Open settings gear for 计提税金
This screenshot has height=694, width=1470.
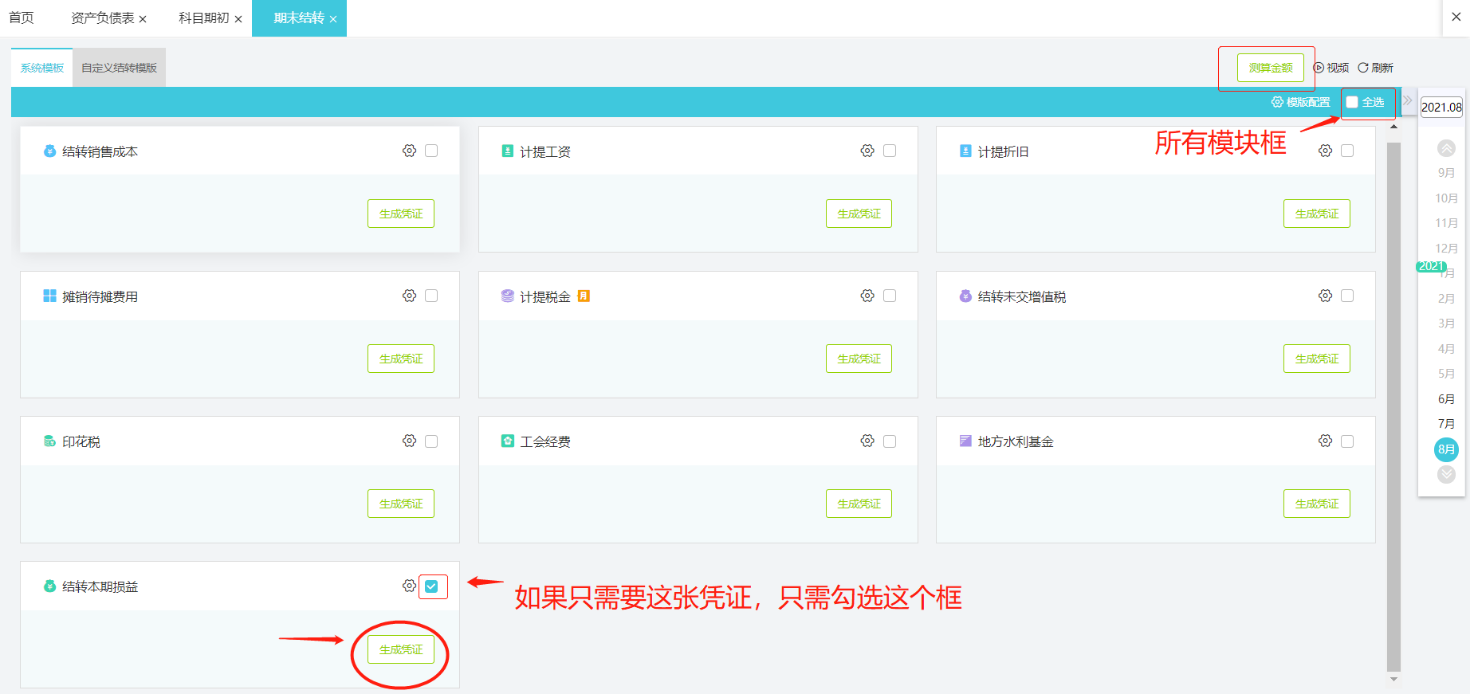867,296
